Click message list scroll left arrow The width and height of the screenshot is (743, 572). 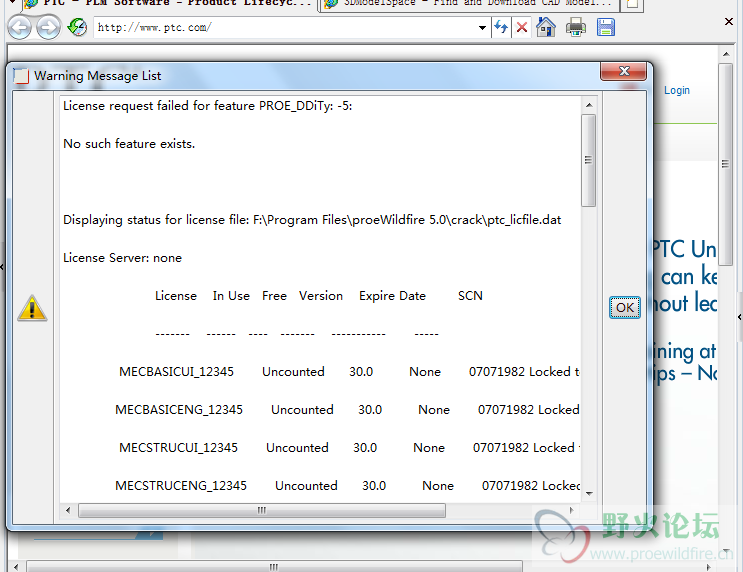pyautogui.click(x=68, y=510)
